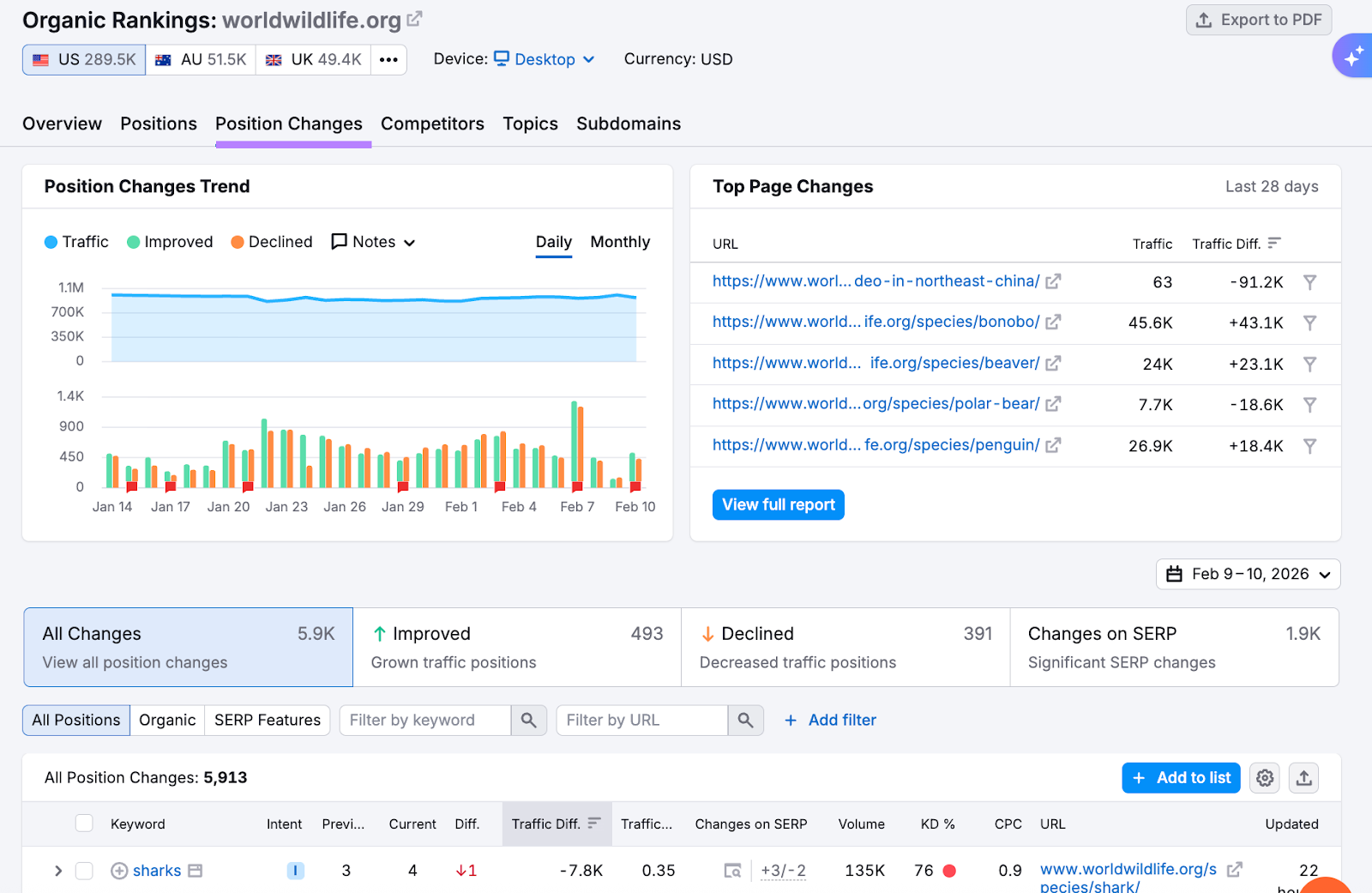Click the export upload icon beside settings
The height and width of the screenshot is (893, 1372).
pyautogui.click(x=1303, y=778)
